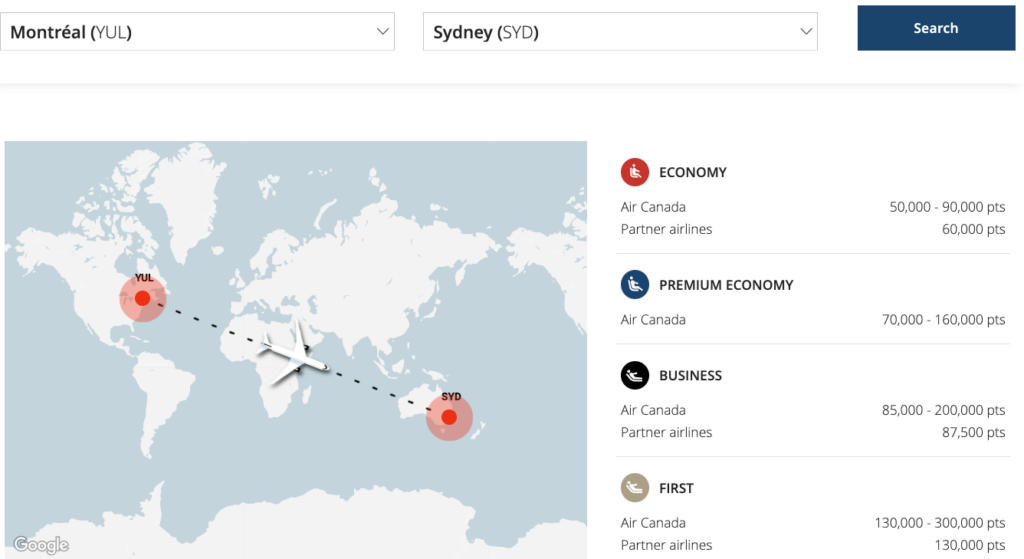1024x559 pixels.
Task: Click the BUSINESS heading label
Action: pyautogui.click(x=690, y=376)
